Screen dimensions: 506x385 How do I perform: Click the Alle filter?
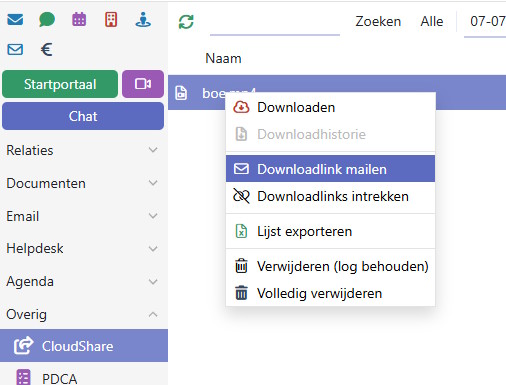[x=432, y=22]
